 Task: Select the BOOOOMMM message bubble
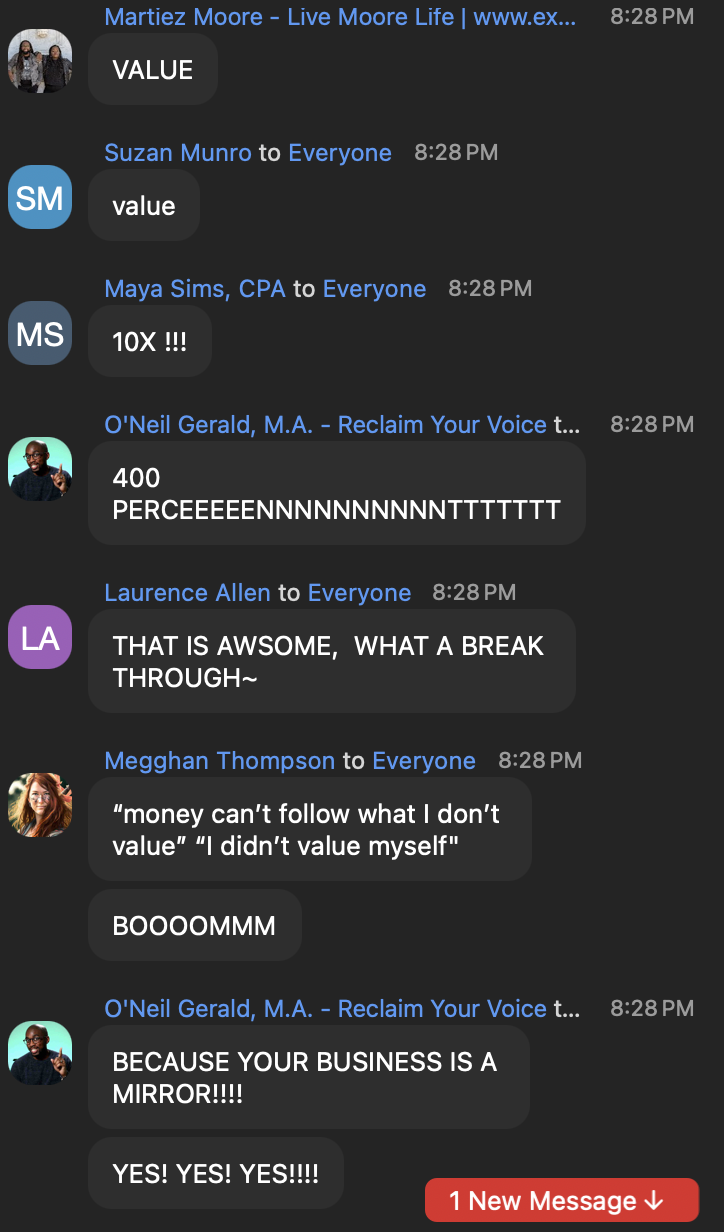pyautogui.click(x=194, y=926)
